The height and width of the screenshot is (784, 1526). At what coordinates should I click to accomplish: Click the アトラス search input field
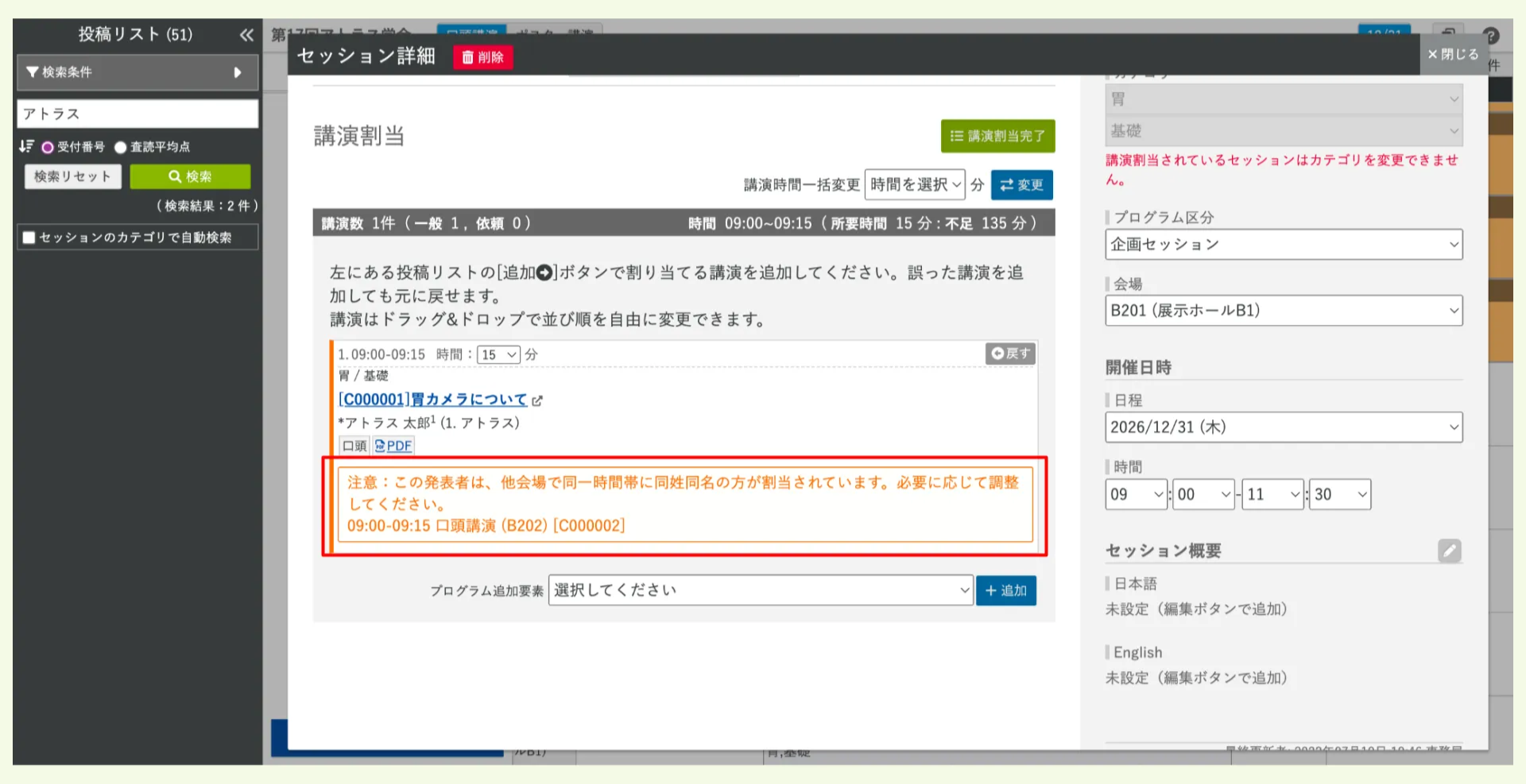tap(137, 114)
